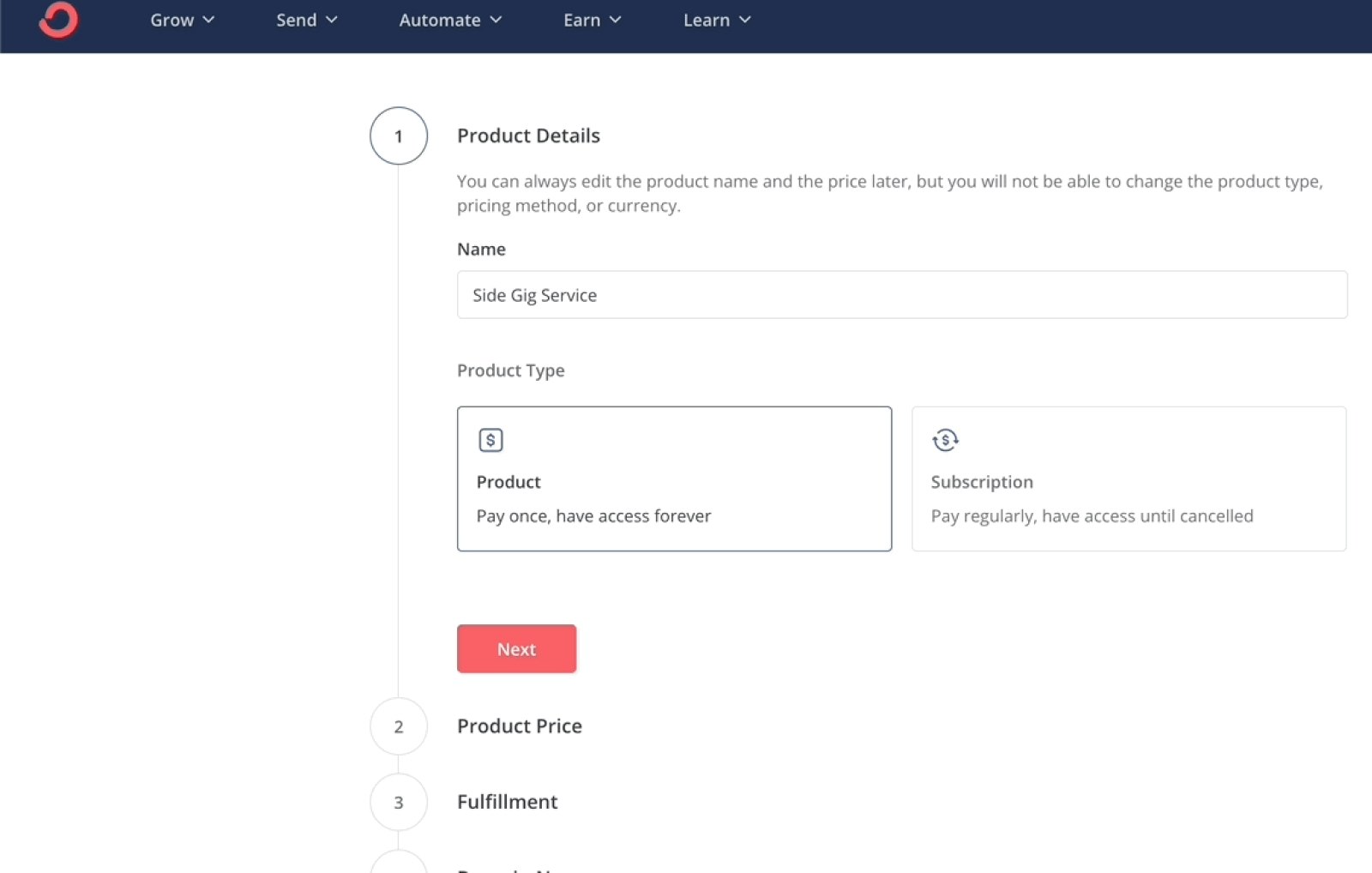Jump to the step 2 circle
The image size is (1372, 873).
tap(399, 726)
